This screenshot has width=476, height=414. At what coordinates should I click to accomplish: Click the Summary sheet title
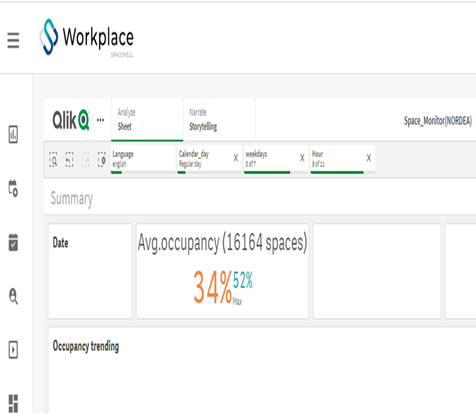point(72,199)
